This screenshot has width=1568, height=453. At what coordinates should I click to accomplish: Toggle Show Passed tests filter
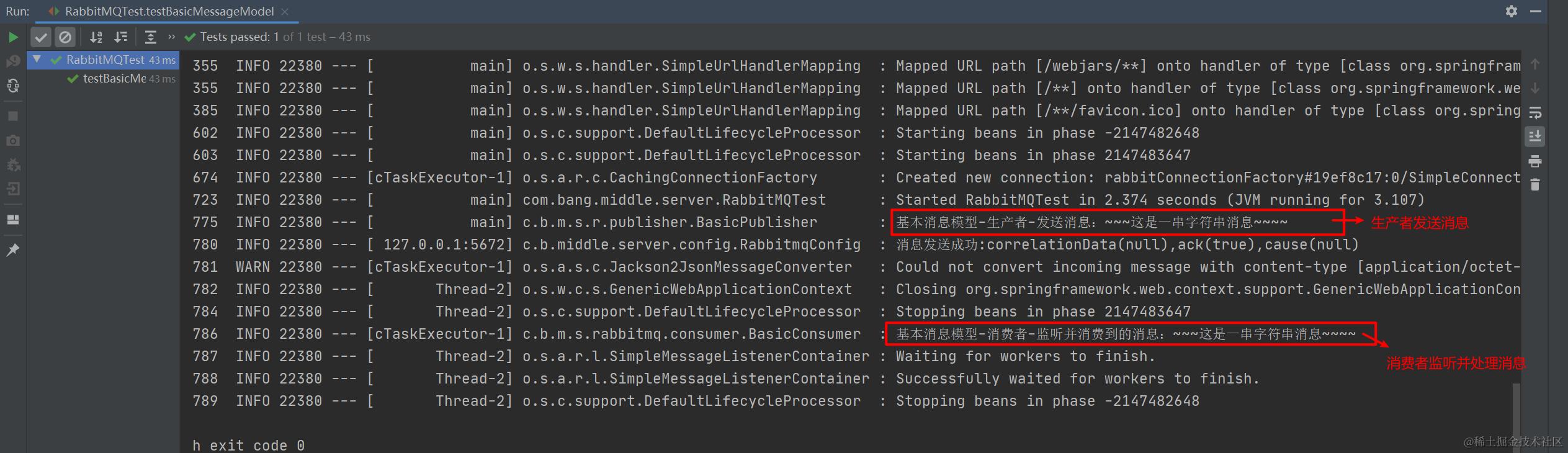pyautogui.click(x=41, y=37)
